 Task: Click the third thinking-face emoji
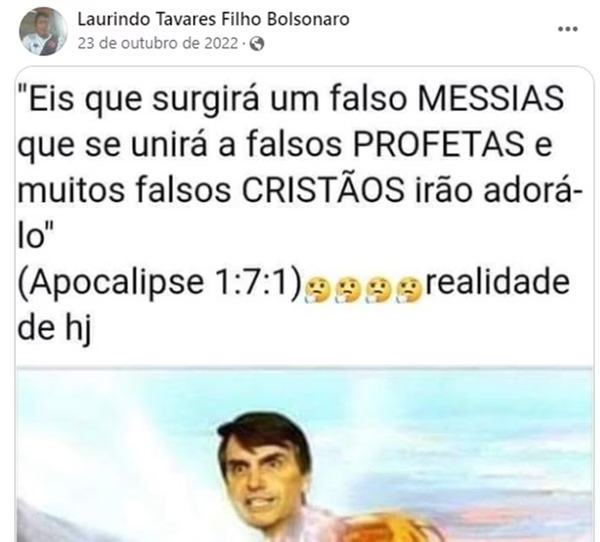pyautogui.click(x=378, y=289)
